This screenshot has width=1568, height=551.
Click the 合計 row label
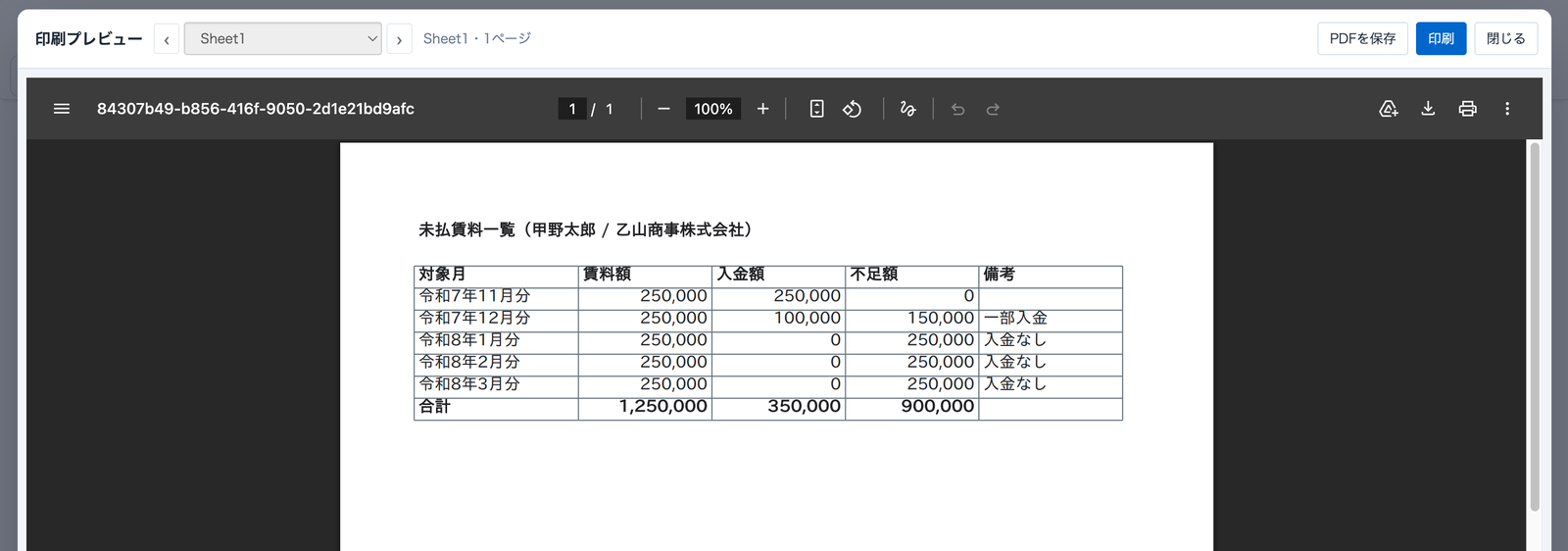point(434,406)
